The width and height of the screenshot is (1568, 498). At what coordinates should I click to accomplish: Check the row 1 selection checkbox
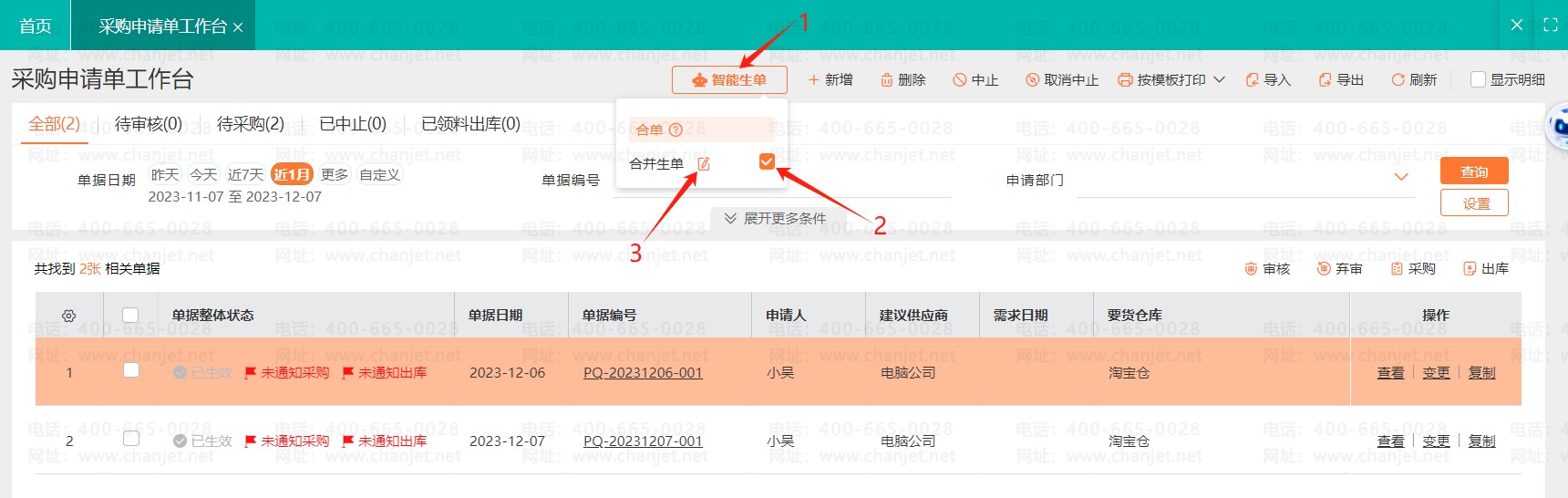tap(131, 370)
